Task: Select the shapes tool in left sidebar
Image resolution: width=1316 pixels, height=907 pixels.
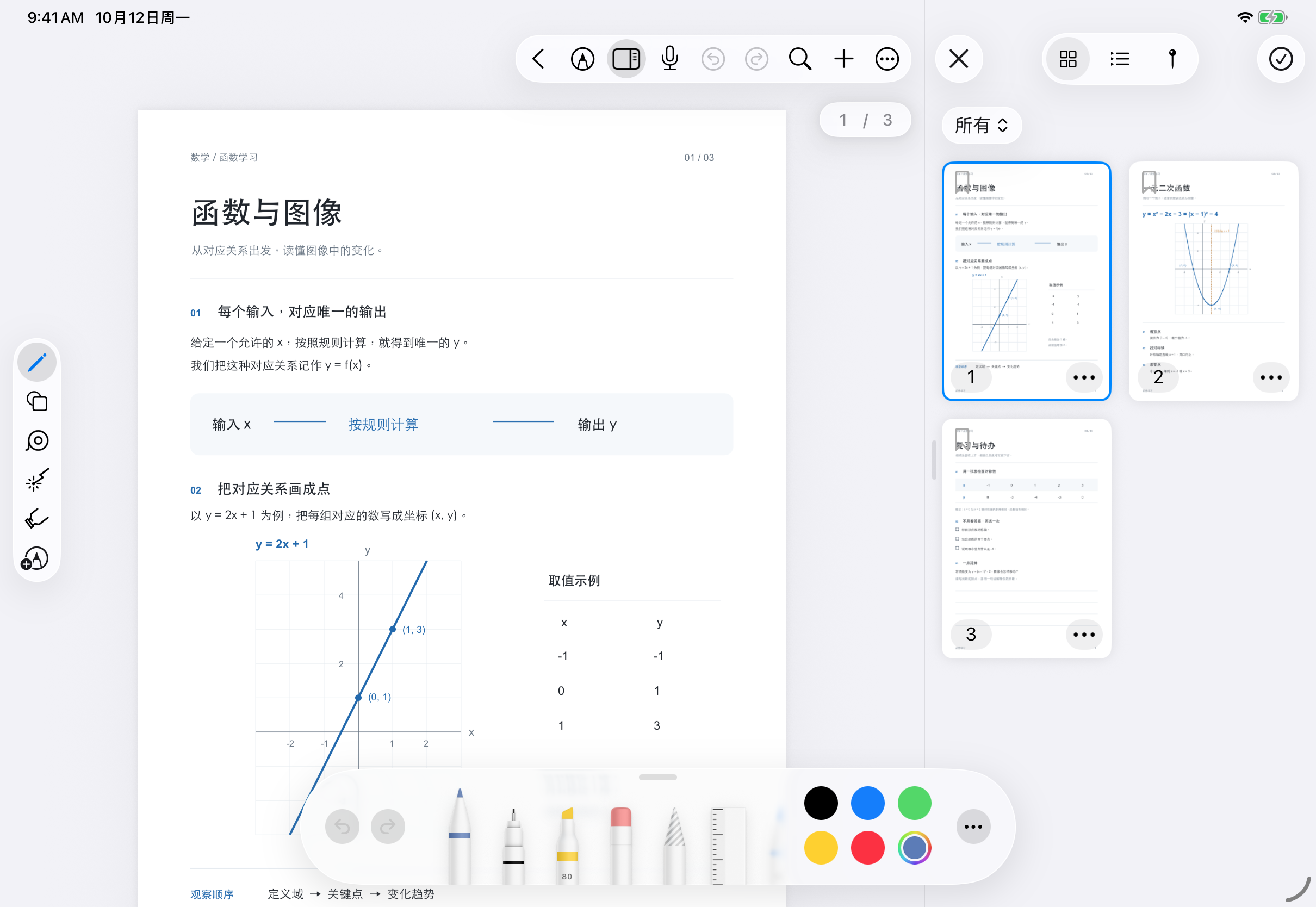Action: (x=37, y=401)
